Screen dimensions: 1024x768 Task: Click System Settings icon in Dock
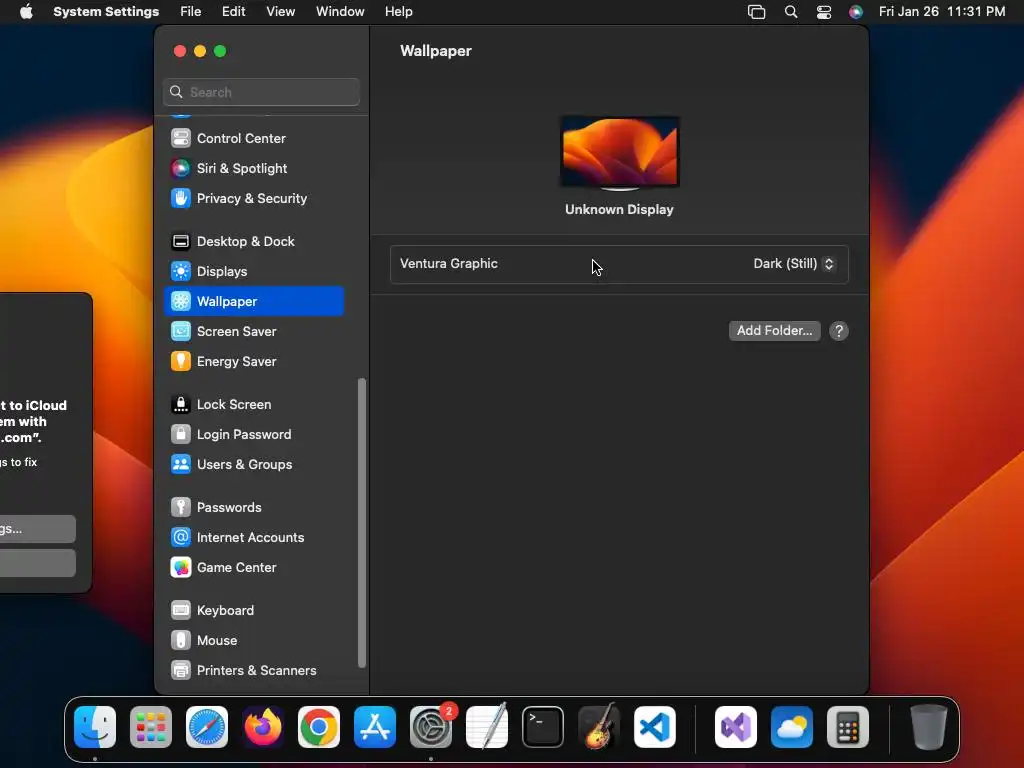(x=431, y=727)
